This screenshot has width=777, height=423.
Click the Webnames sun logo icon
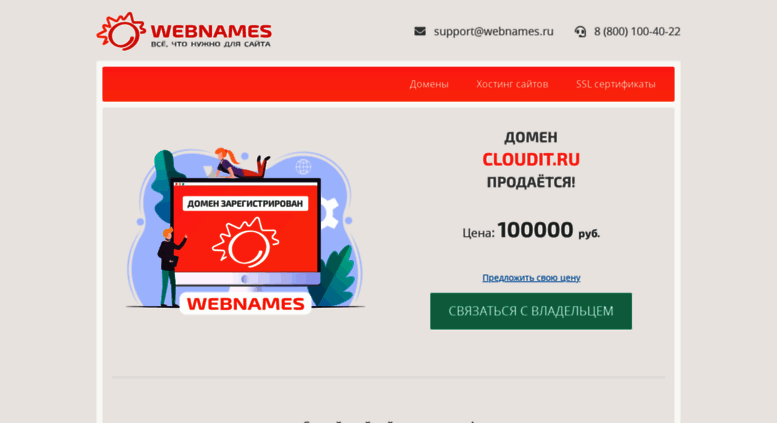121,31
